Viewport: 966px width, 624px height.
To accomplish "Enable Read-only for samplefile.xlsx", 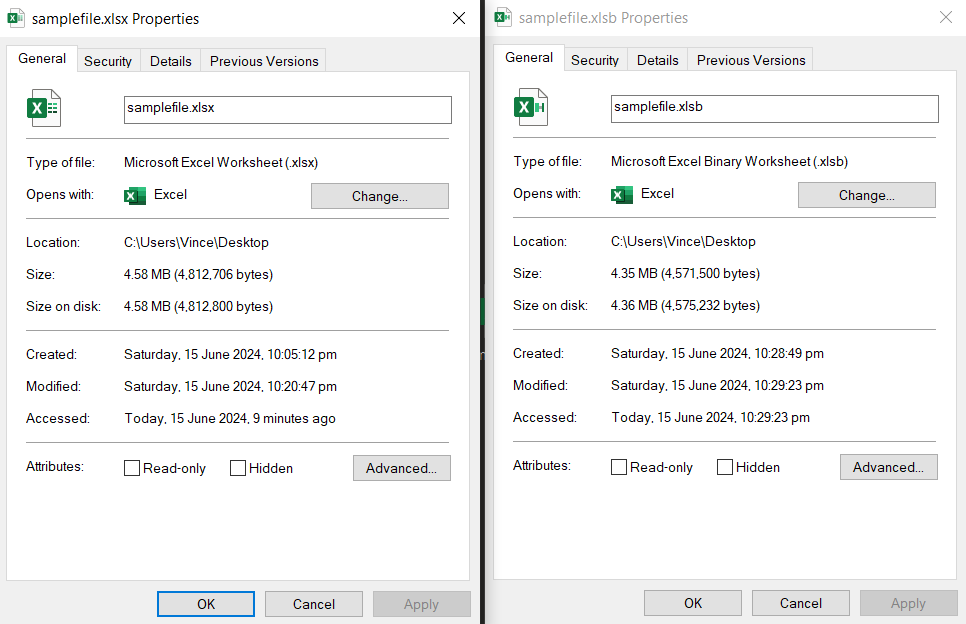I will [x=131, y=467].
